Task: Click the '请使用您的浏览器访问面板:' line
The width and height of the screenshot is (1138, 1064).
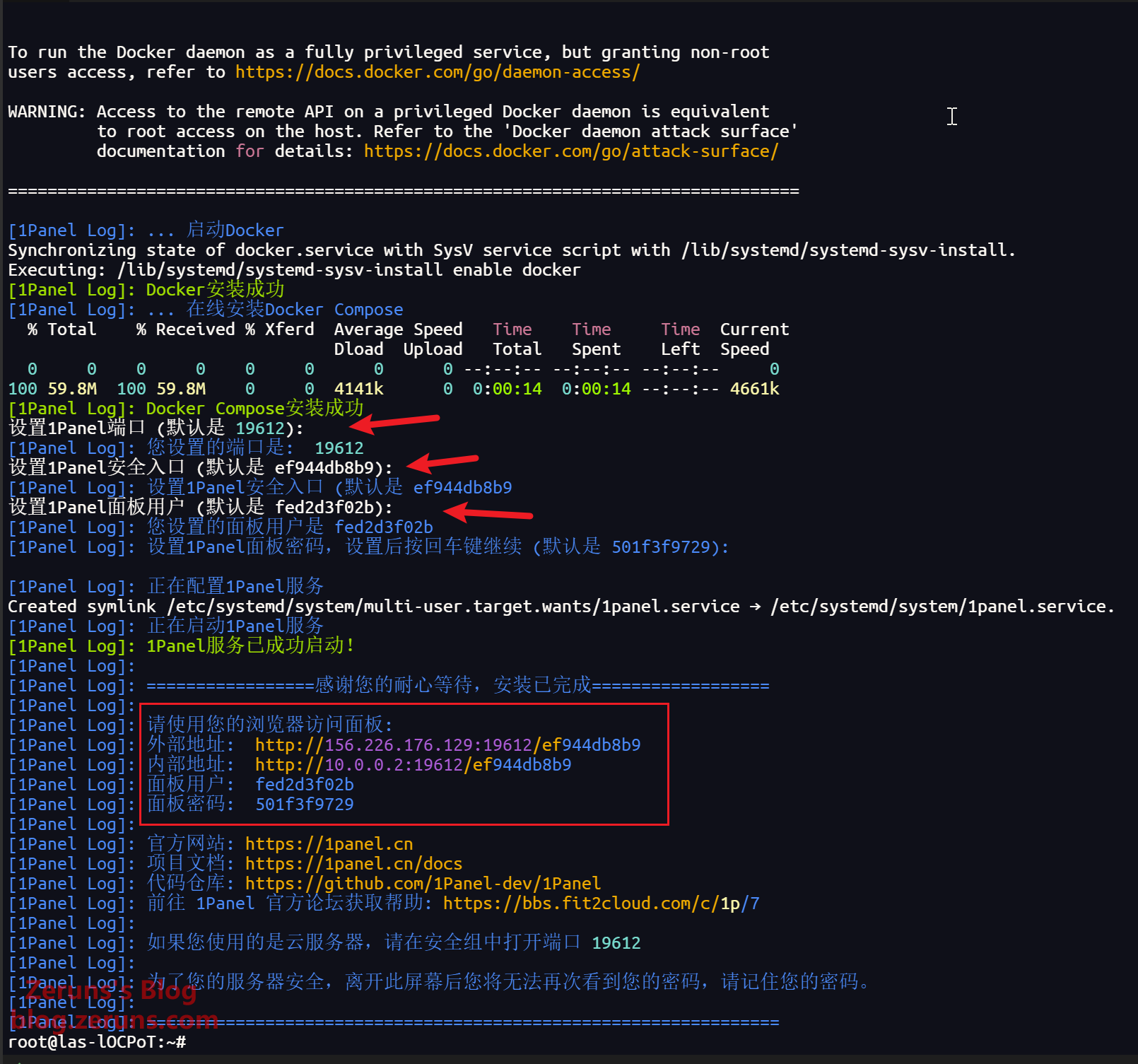Action: point(270,725)
